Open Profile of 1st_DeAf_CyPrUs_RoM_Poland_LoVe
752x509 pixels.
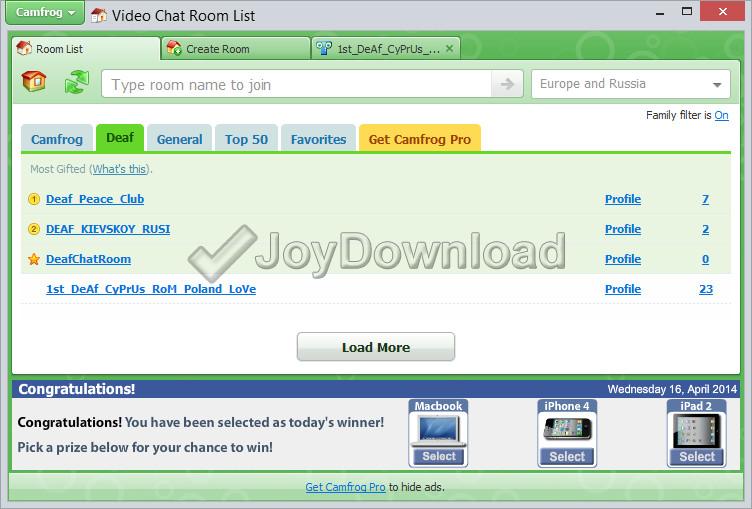(623, 289)
